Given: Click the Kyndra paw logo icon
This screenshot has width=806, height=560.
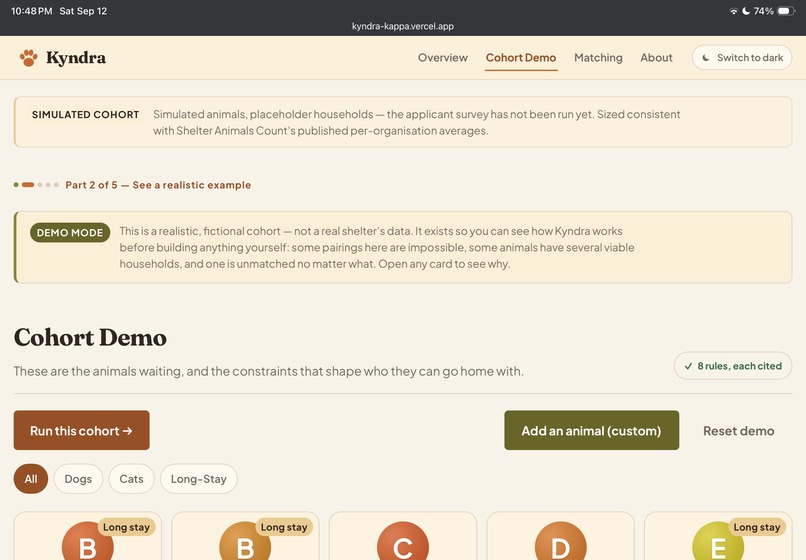Looking at the screenshot, I should 29,58.
